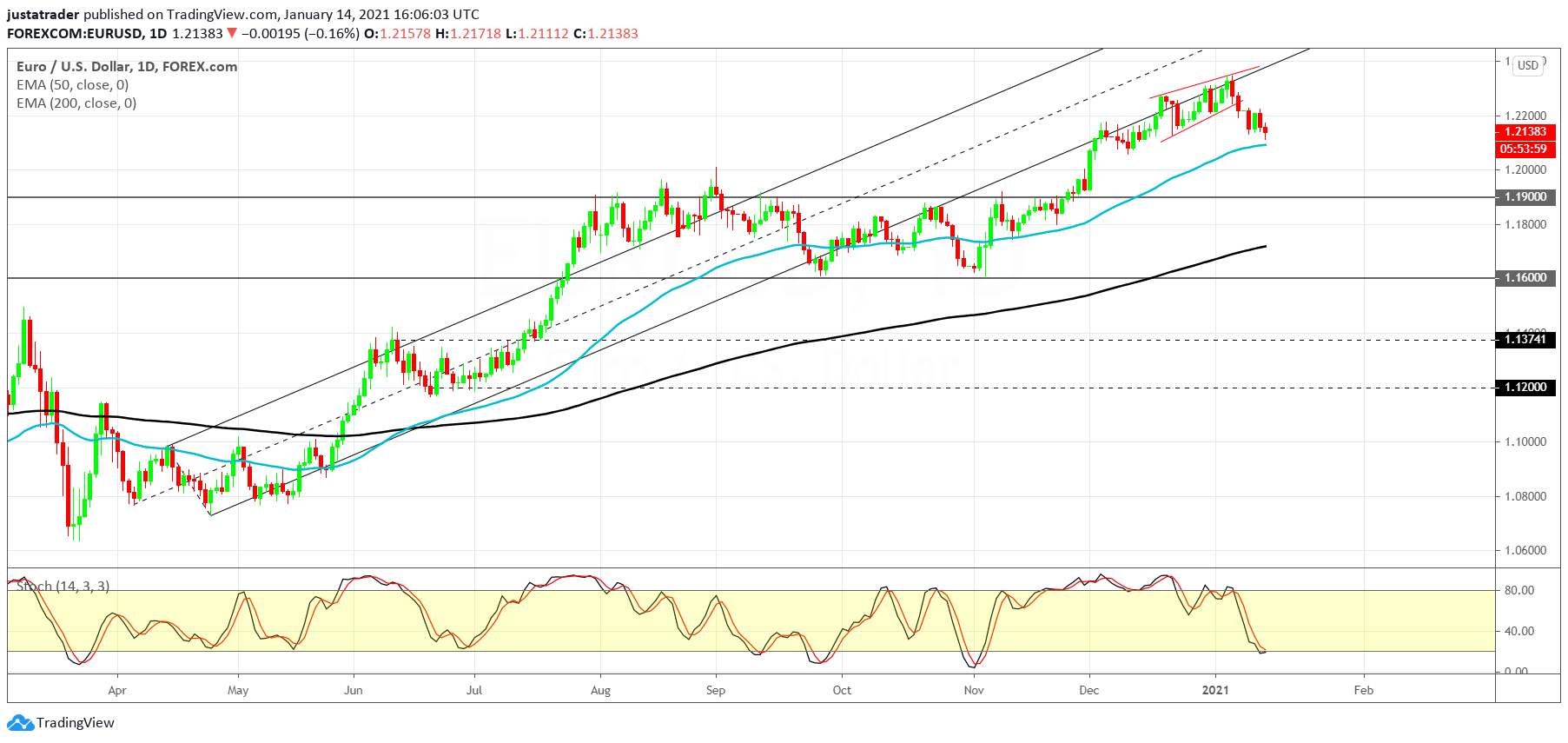The height and width of the screenshot is (743, 1568).
Task: Click the FOREXCOM:EURUSD symbol text
Action: pos(75,34)
